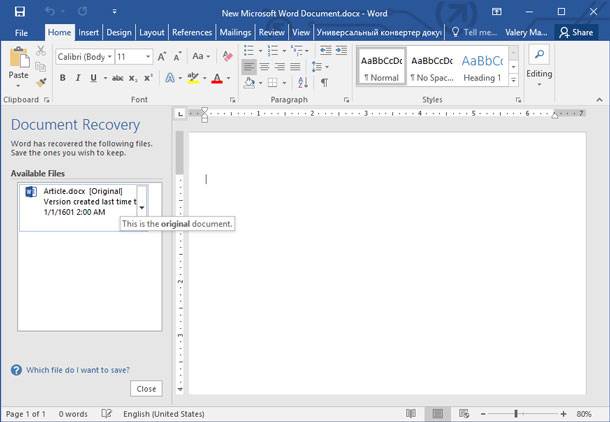Align text left
Viewport: 610px width, 422px height.
pyautogui.click(x=249, y=67)
